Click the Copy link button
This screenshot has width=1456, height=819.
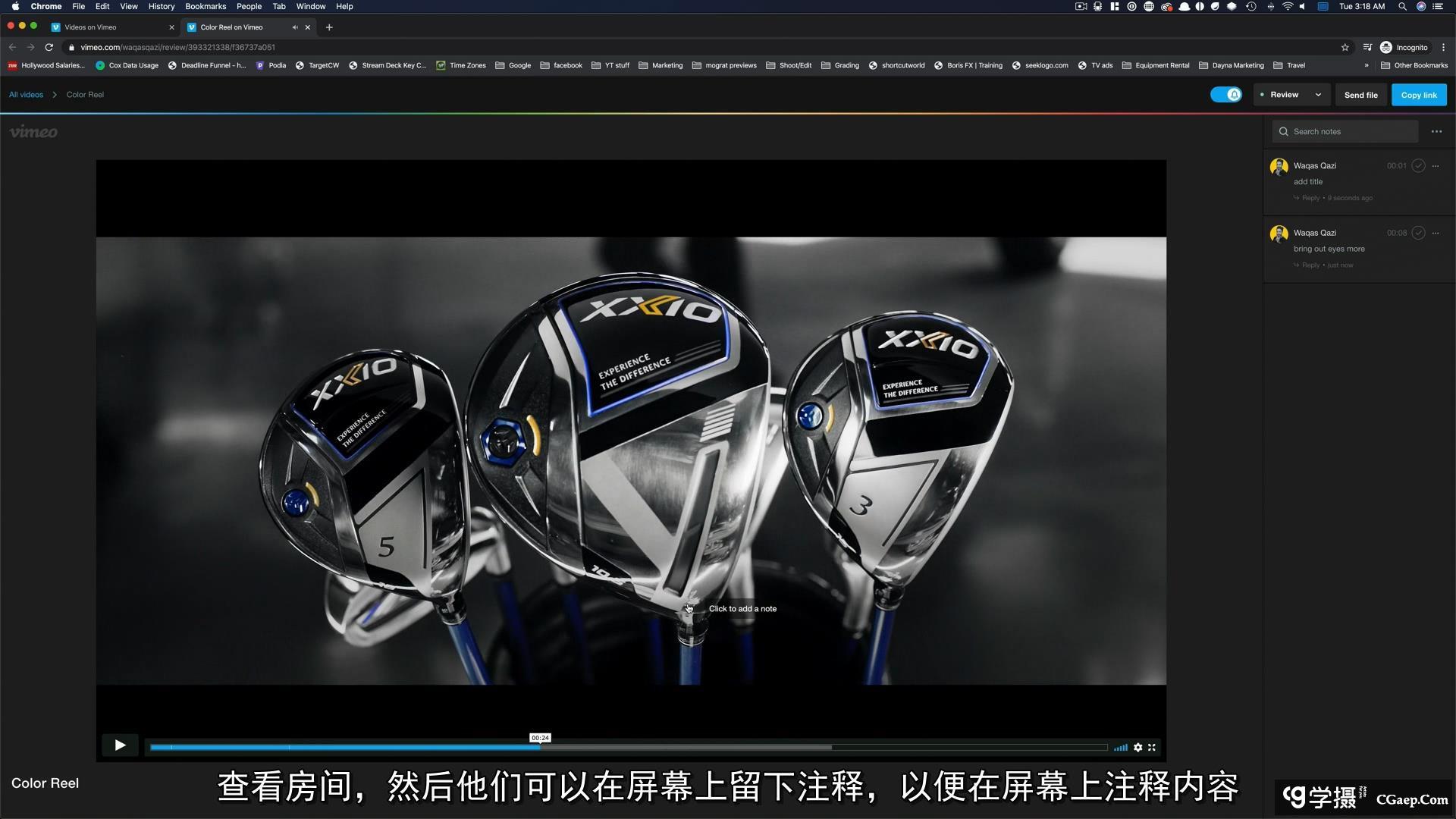click(1418, 95)
